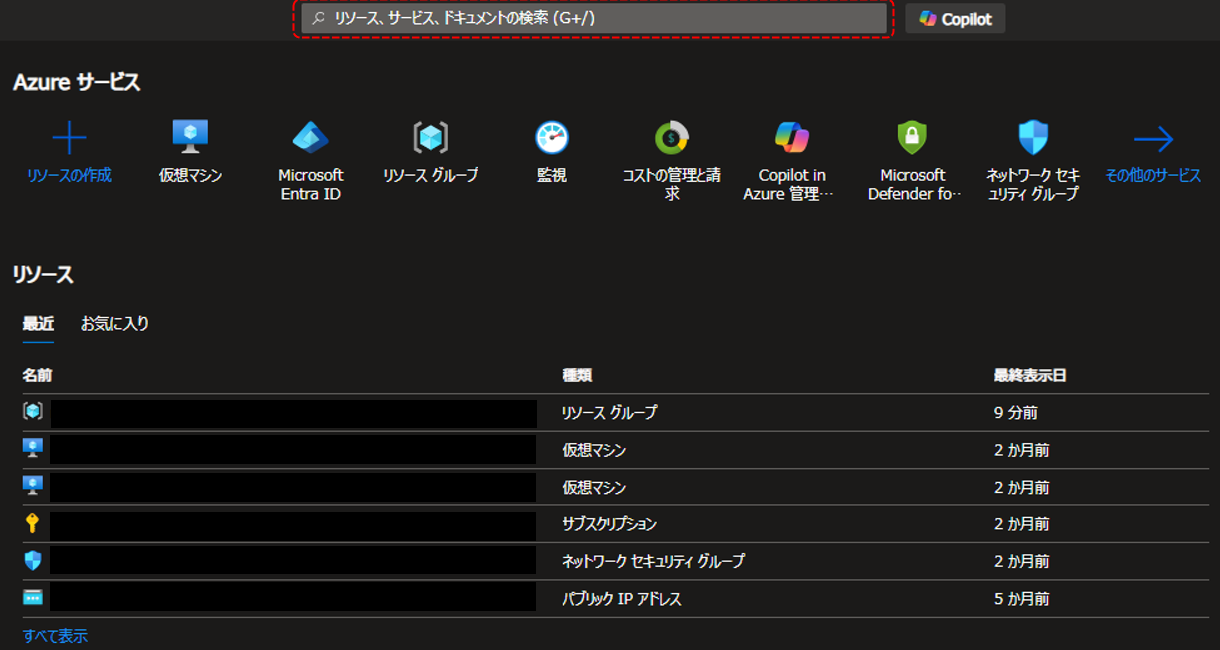Screen dimensions: 1220x650
Task: Click the global search input field
Action: click(x=592, y=18)
